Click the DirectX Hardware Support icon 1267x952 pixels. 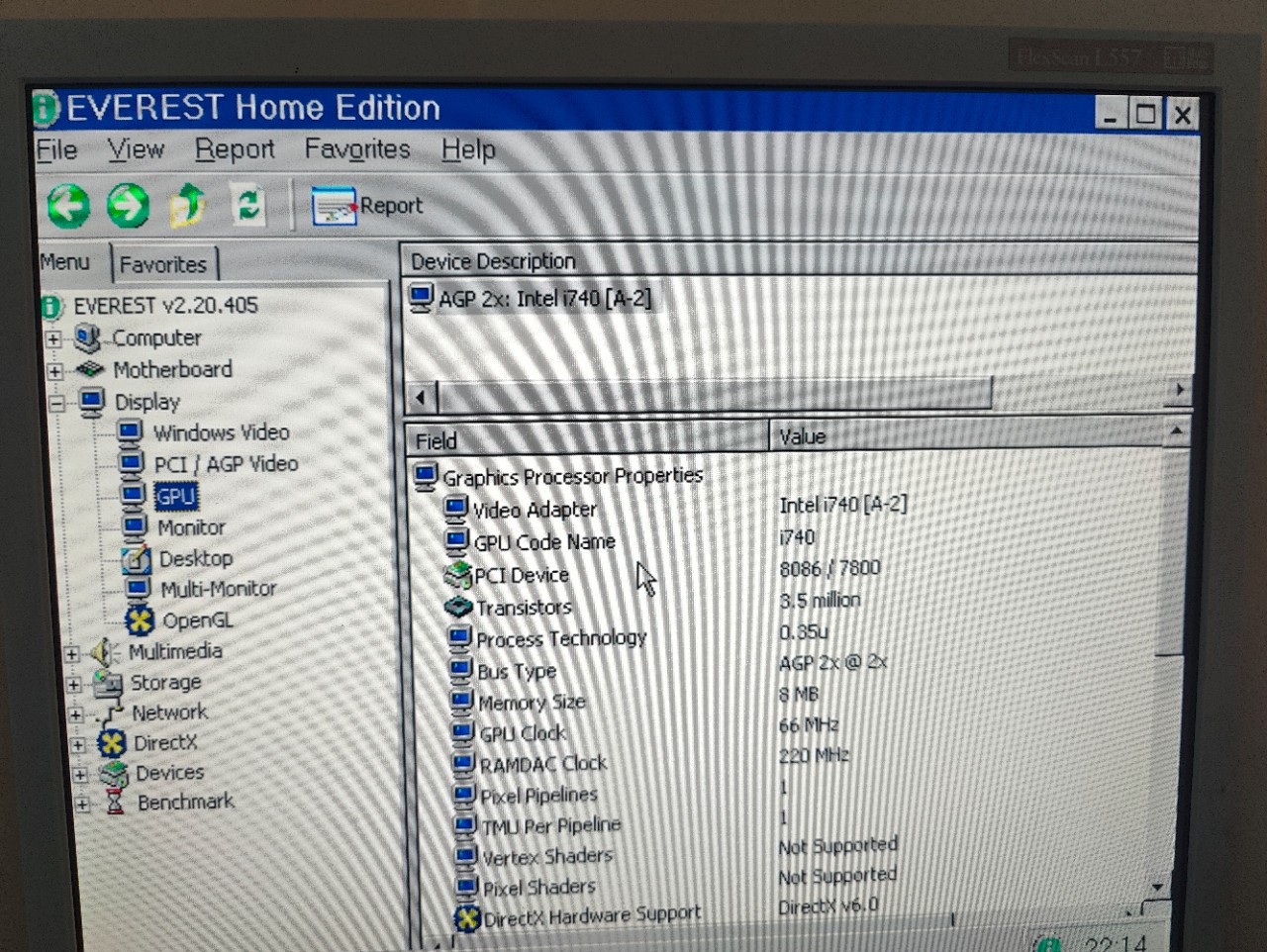[467, 918]
